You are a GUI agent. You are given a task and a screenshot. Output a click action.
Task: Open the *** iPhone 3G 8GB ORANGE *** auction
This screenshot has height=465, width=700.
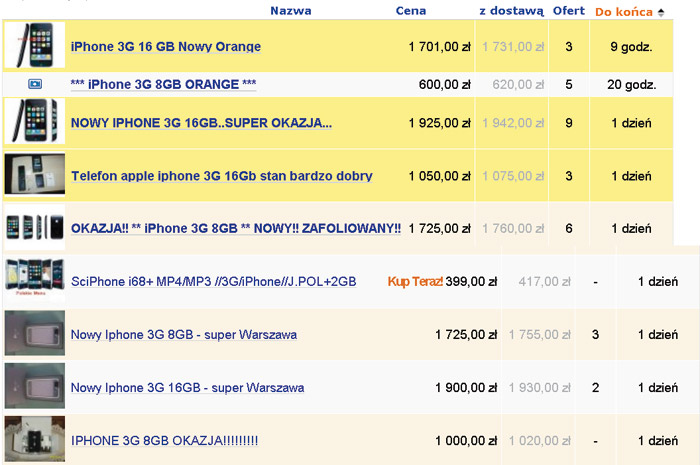164,85
